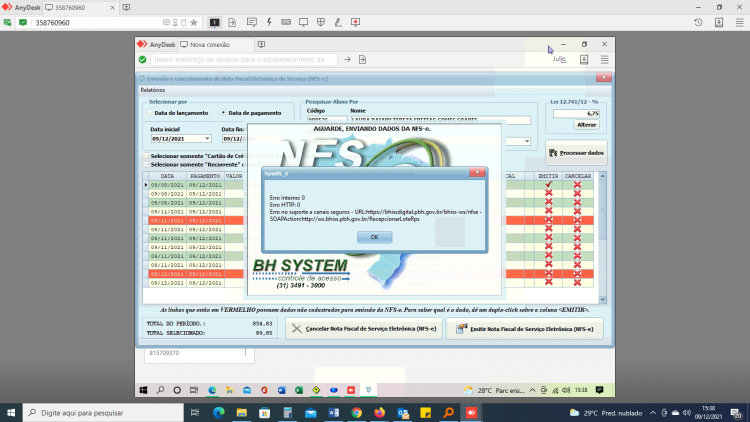This screenshot has width=750, height=422.
Task: Open Firefox from the local taskbar
Action: pyautogui.click(x=379, y=412)
